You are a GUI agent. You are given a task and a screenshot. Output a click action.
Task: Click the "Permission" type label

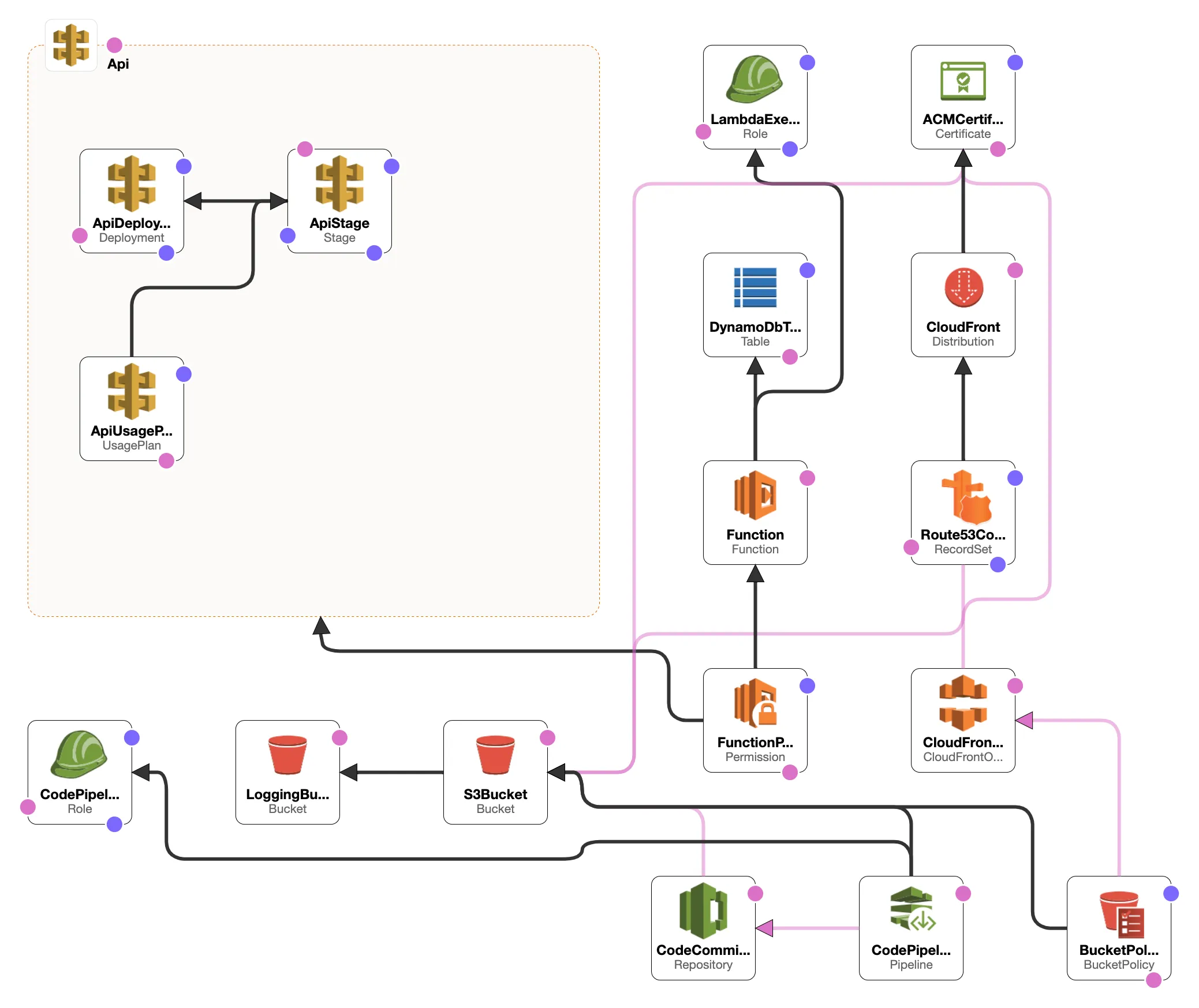pos(755,757)
